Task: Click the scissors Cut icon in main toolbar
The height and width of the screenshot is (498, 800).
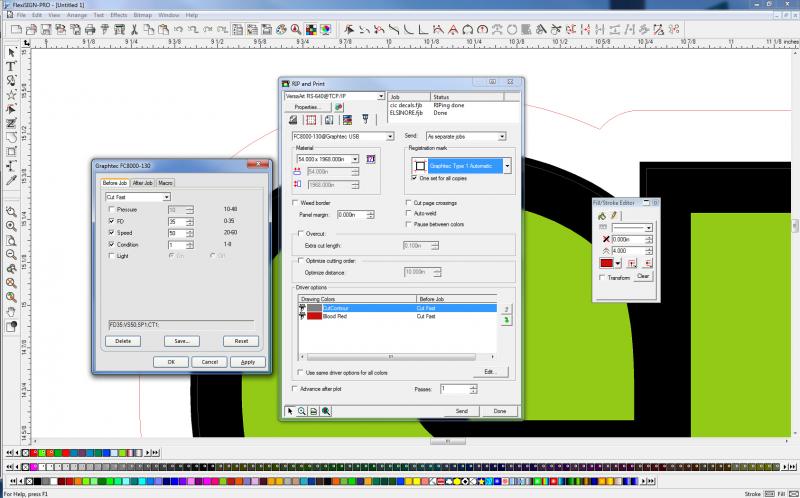Action: click(x=135, y=30)
